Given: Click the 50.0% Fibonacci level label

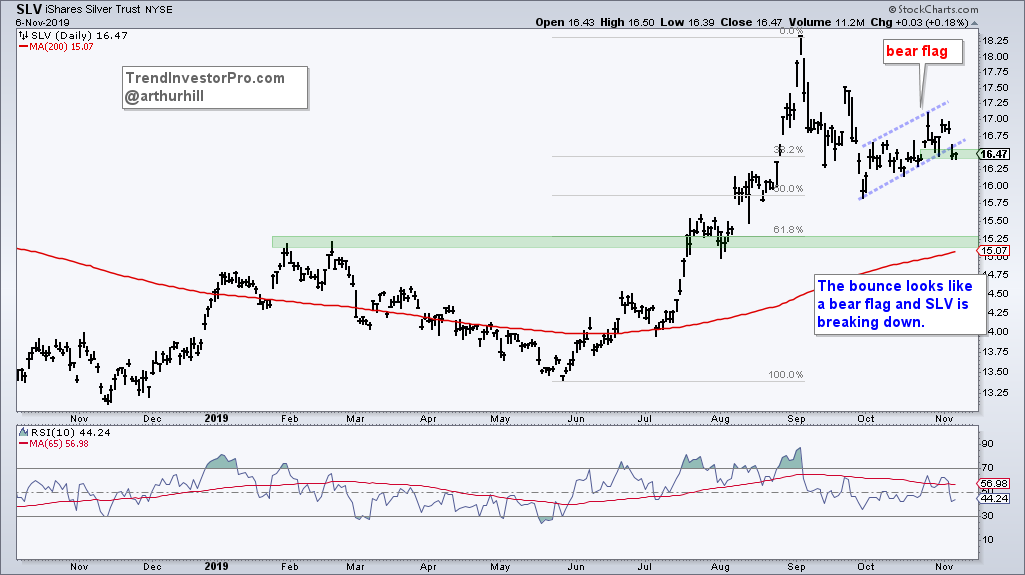Looking at the screenshot, I should pyautogui.click(x=788, y=189).
